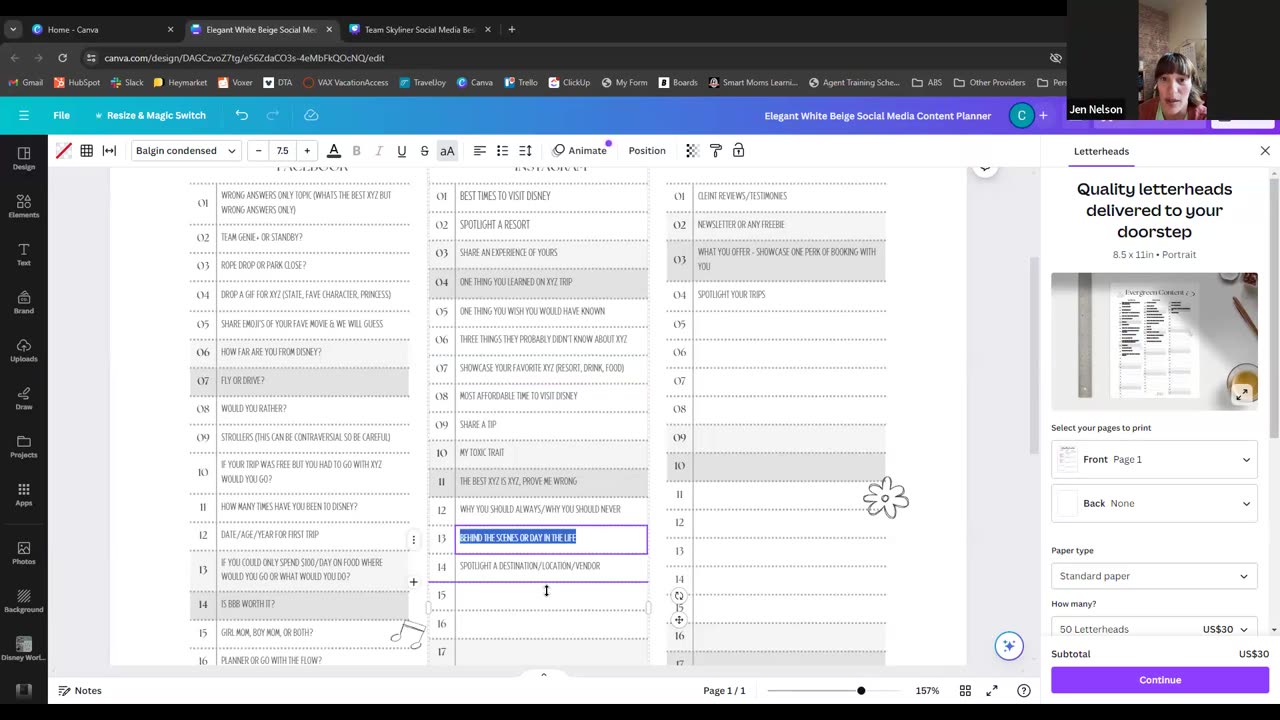Open the Uploads panel
The height and width of the screenshot is (720, 1280).
[24, 350]
